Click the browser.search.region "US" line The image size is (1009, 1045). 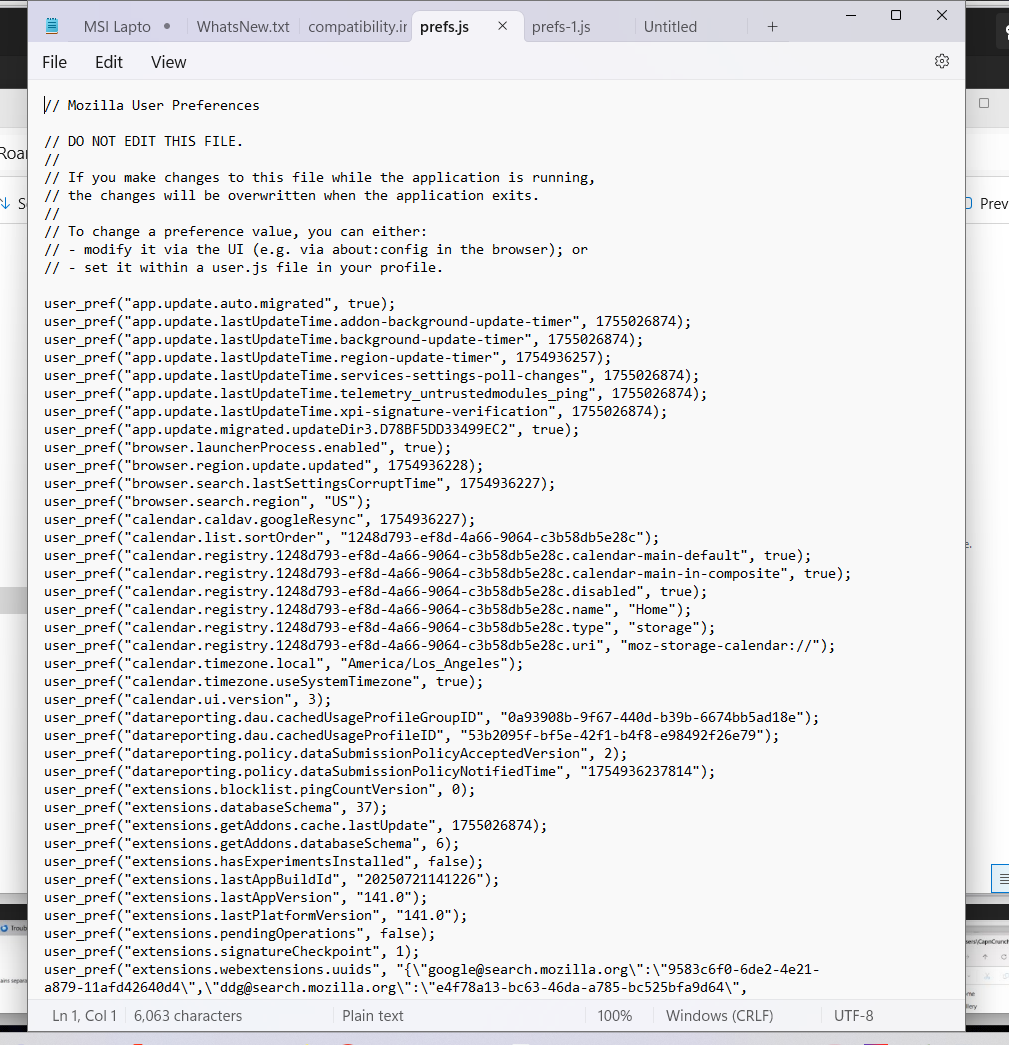pyautogui.click(x=208, y=501)
